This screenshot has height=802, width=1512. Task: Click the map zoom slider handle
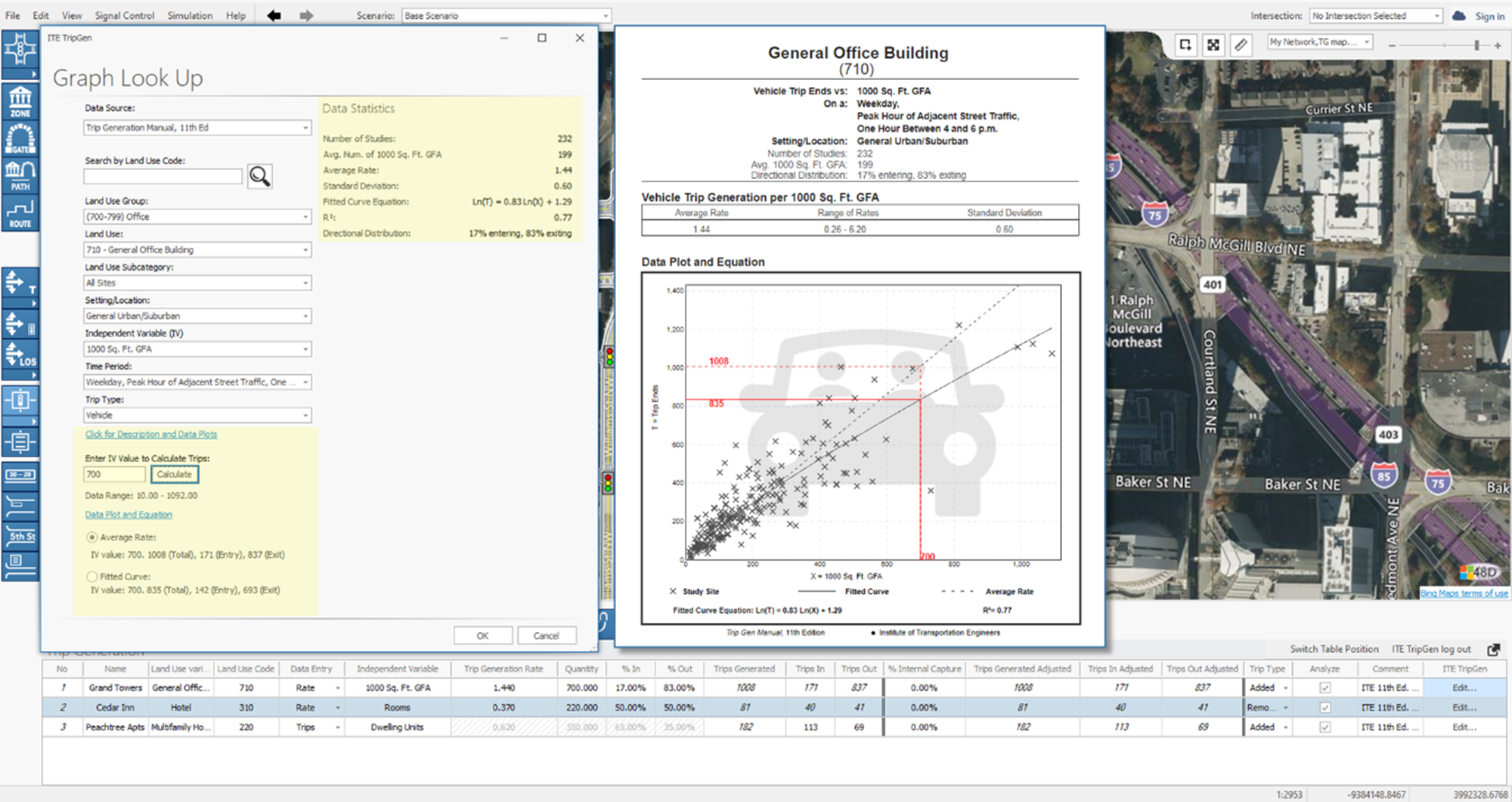1476,45
